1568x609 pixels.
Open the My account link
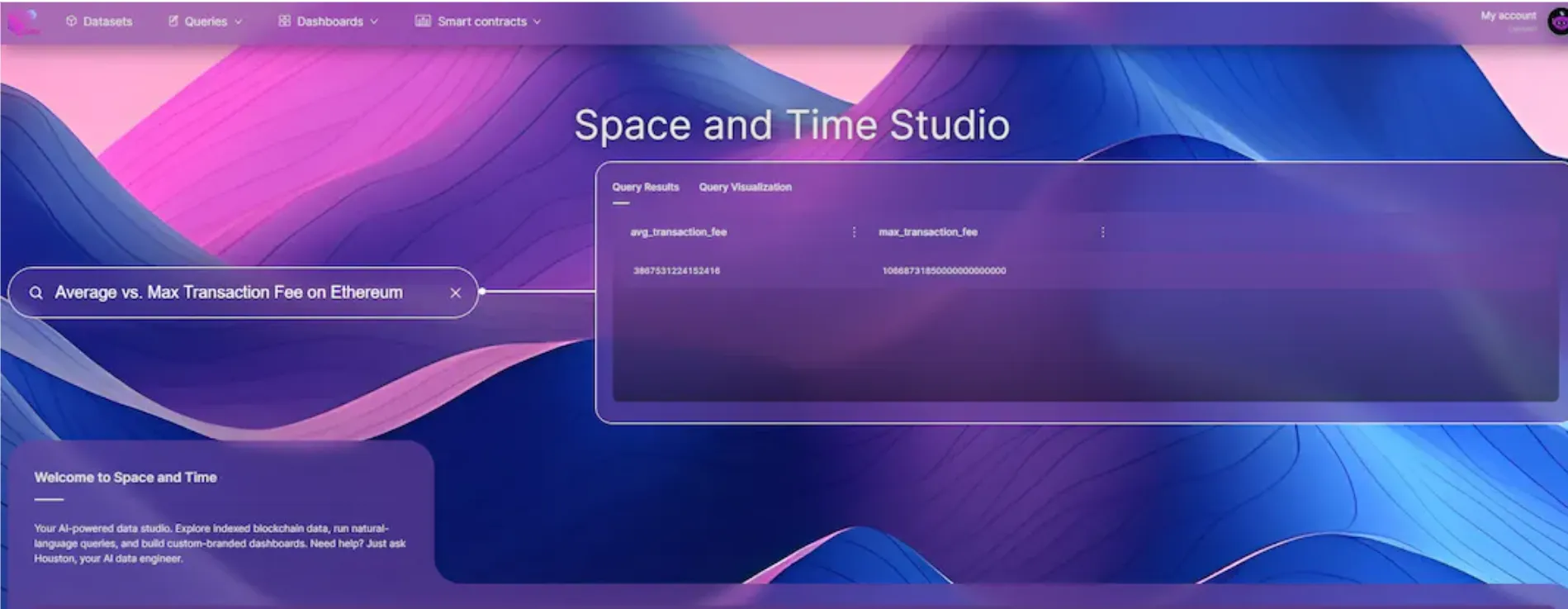1508,16
